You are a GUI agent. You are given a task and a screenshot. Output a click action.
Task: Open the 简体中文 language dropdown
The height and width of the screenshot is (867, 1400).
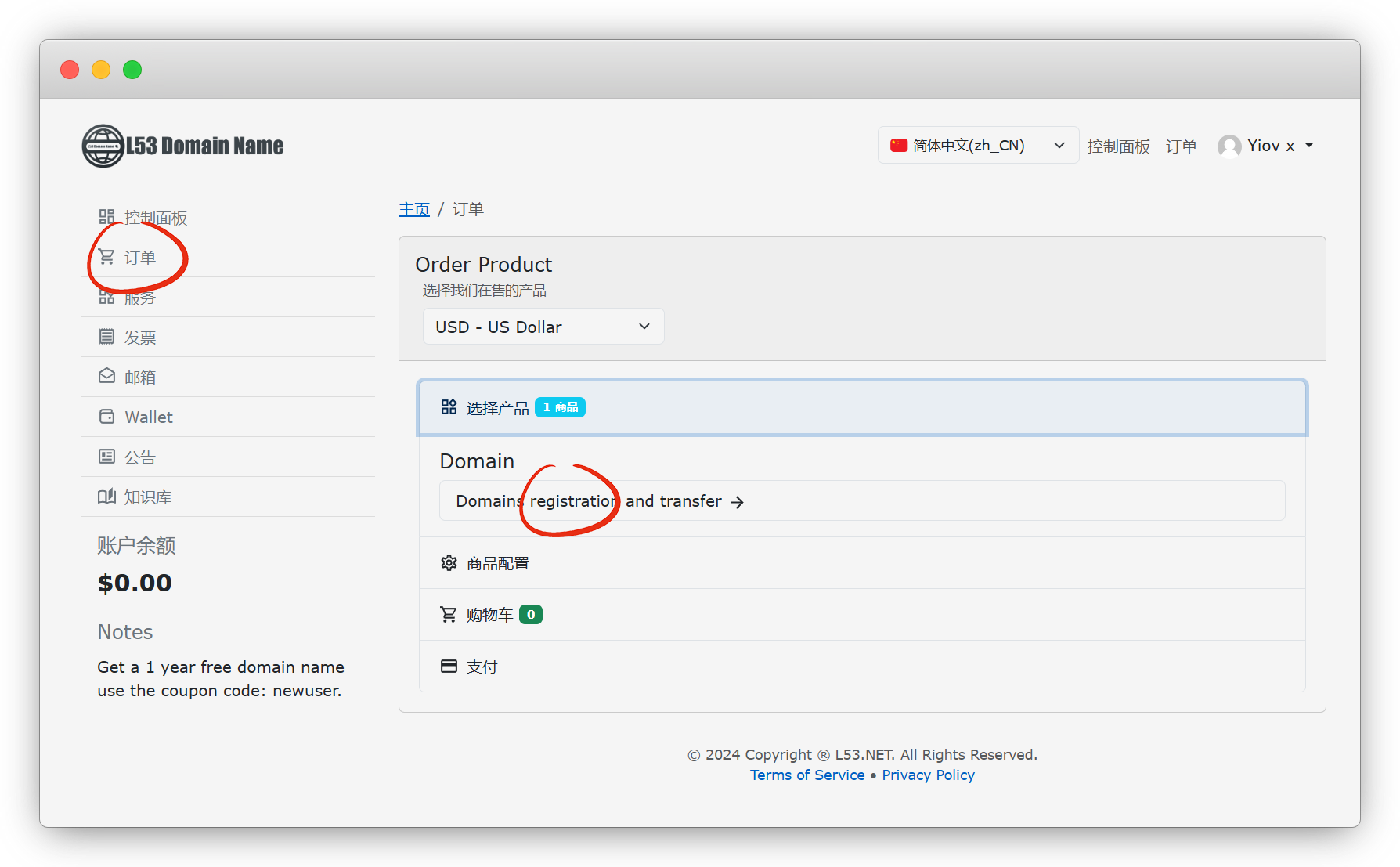coord(977,146)
